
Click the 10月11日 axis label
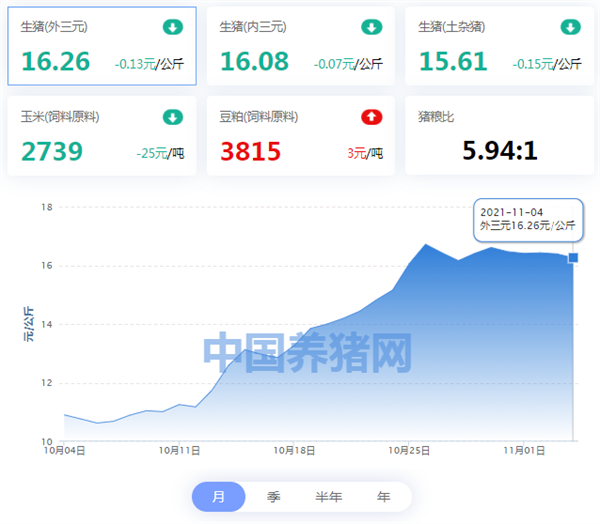(x=179, y=451)
